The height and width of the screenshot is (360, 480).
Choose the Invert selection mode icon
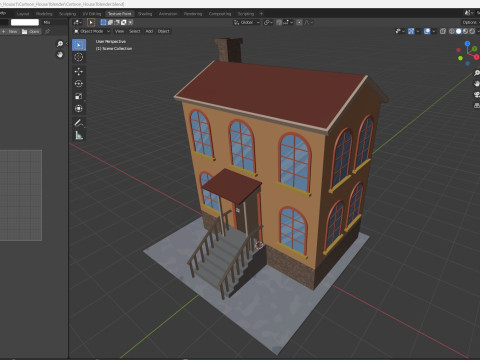pyautogui.click(x=124, y=22)
